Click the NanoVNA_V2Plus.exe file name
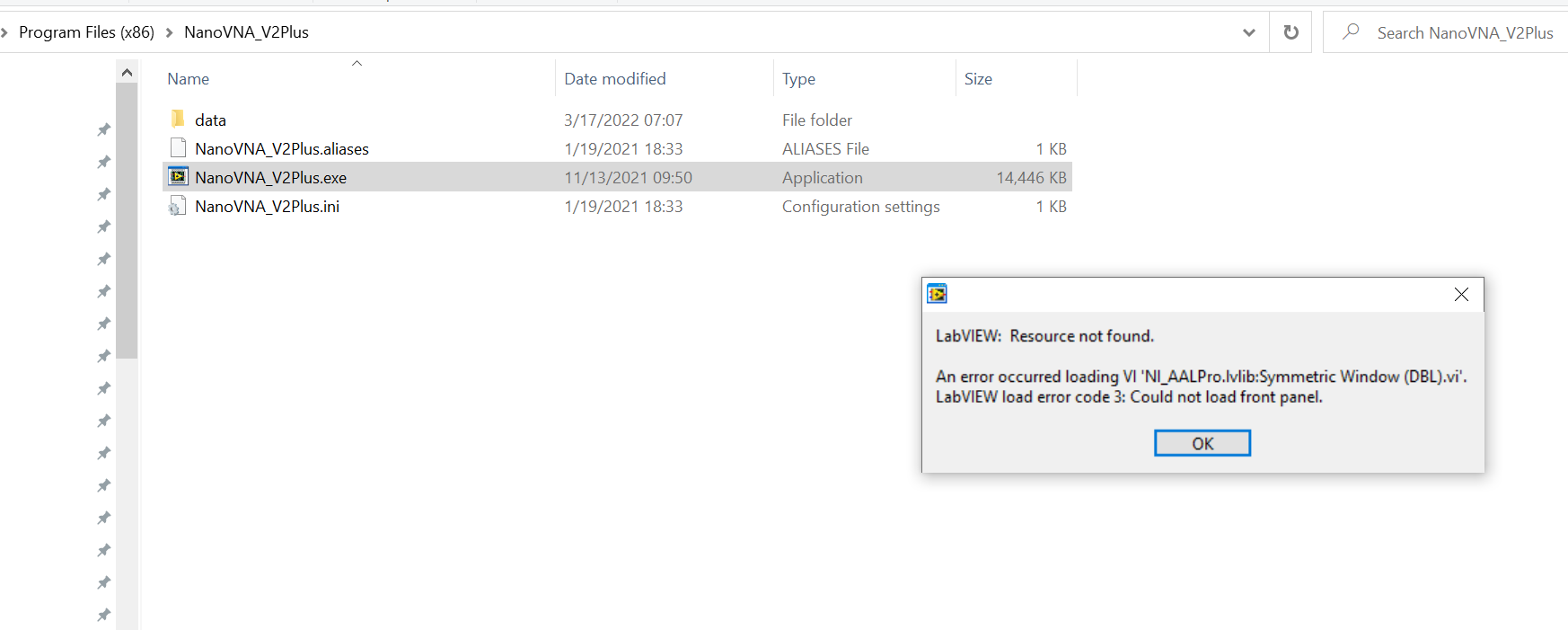The image size is (1568, 630). [x=270, y=178]
